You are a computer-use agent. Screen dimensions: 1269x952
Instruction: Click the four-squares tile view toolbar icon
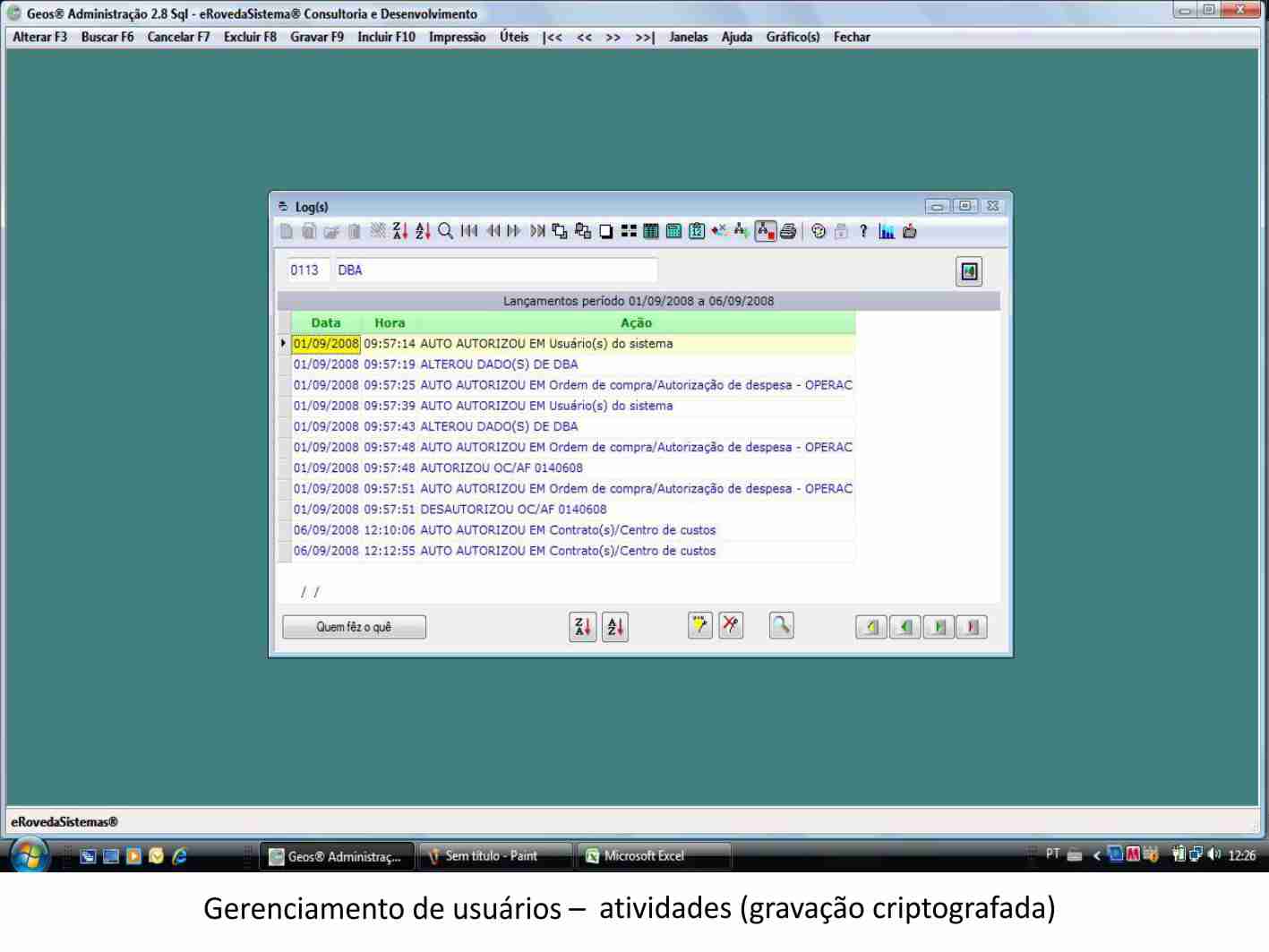coord(629,231)
